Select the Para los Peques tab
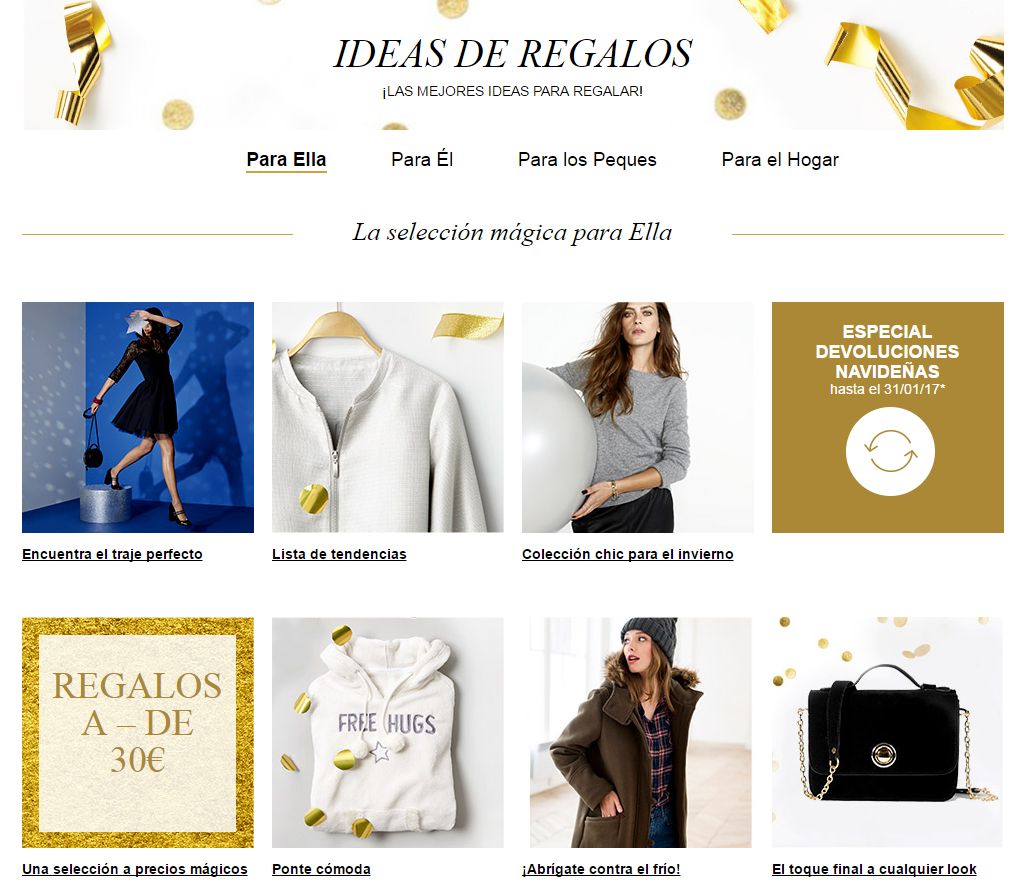The image size is (1018, 893). [587, 160]
